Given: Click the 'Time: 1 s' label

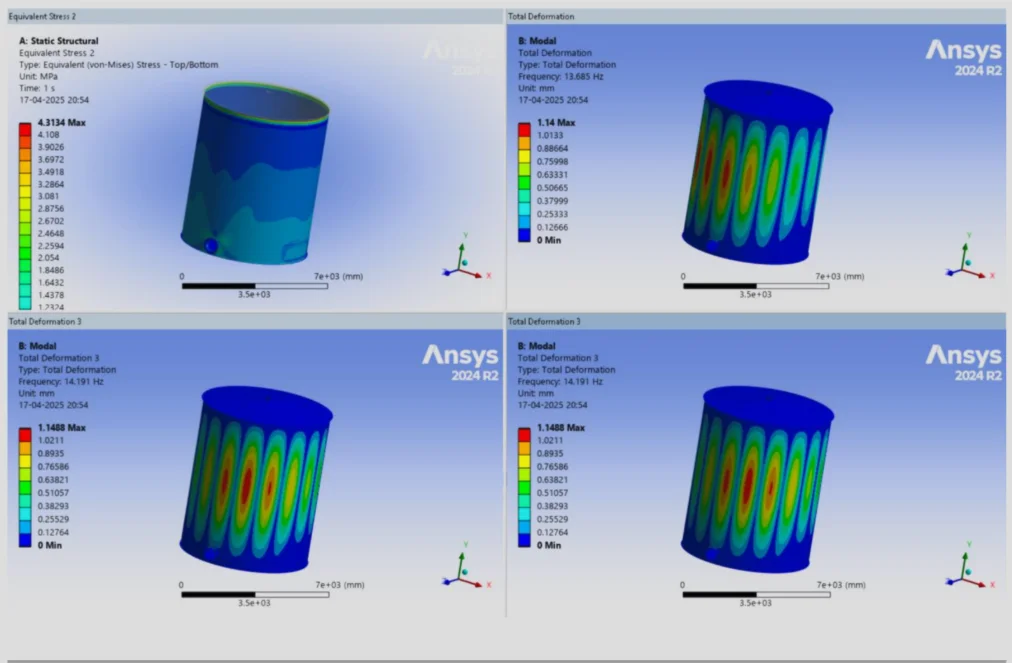Looking at the screenshot, I should [37, 88].
